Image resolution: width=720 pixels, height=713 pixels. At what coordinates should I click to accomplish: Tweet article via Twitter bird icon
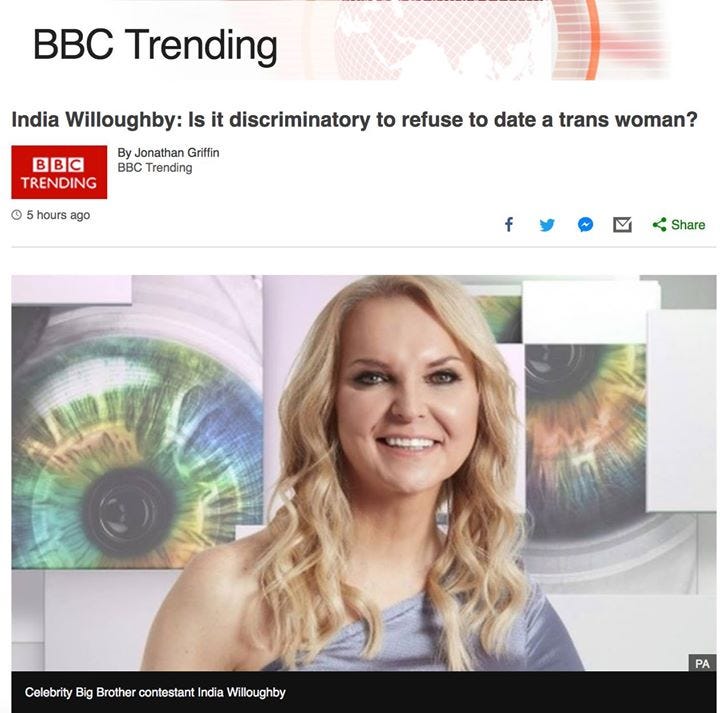(x=547, y=225)
